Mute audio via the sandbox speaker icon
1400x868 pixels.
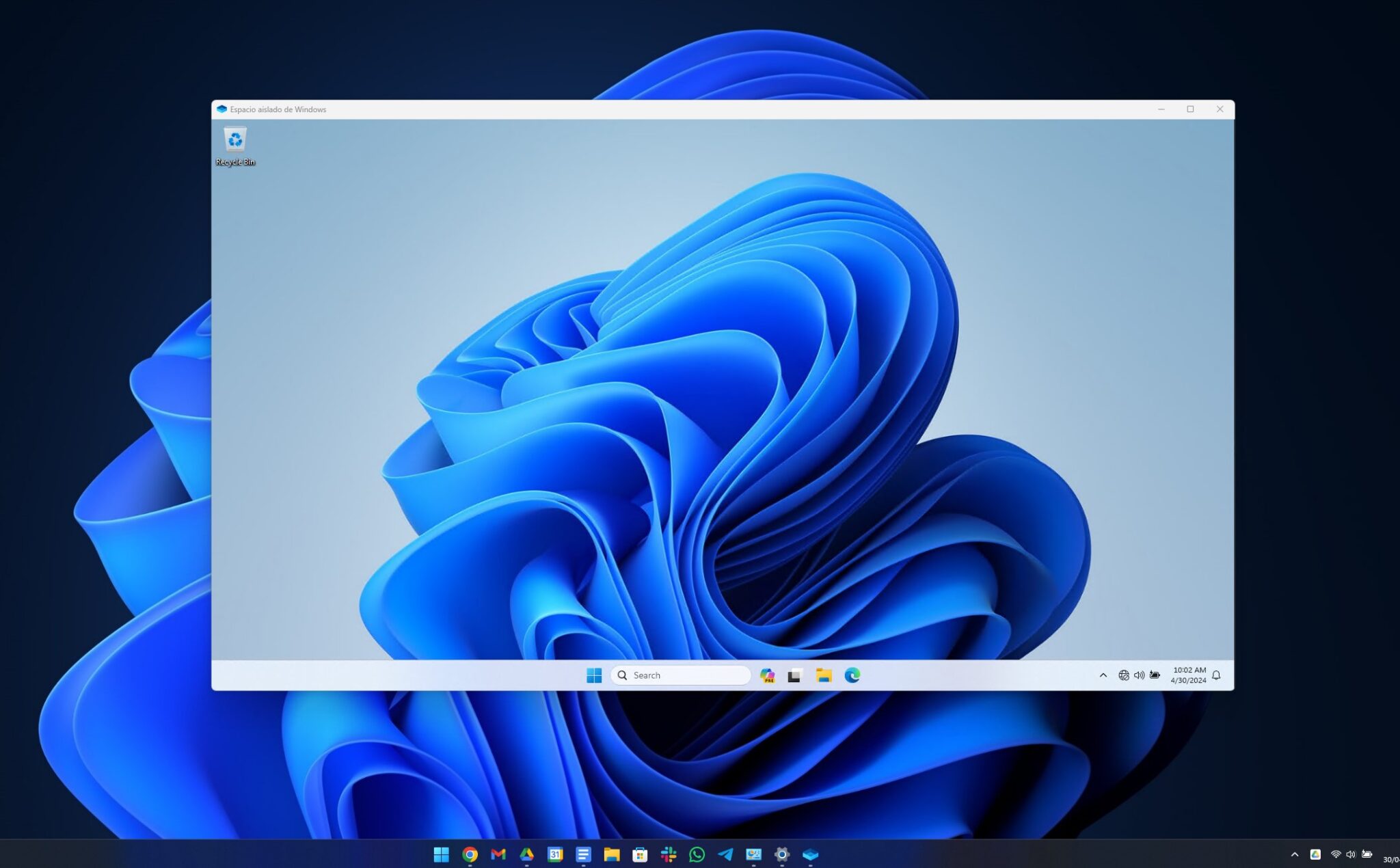coord(1138,675)
